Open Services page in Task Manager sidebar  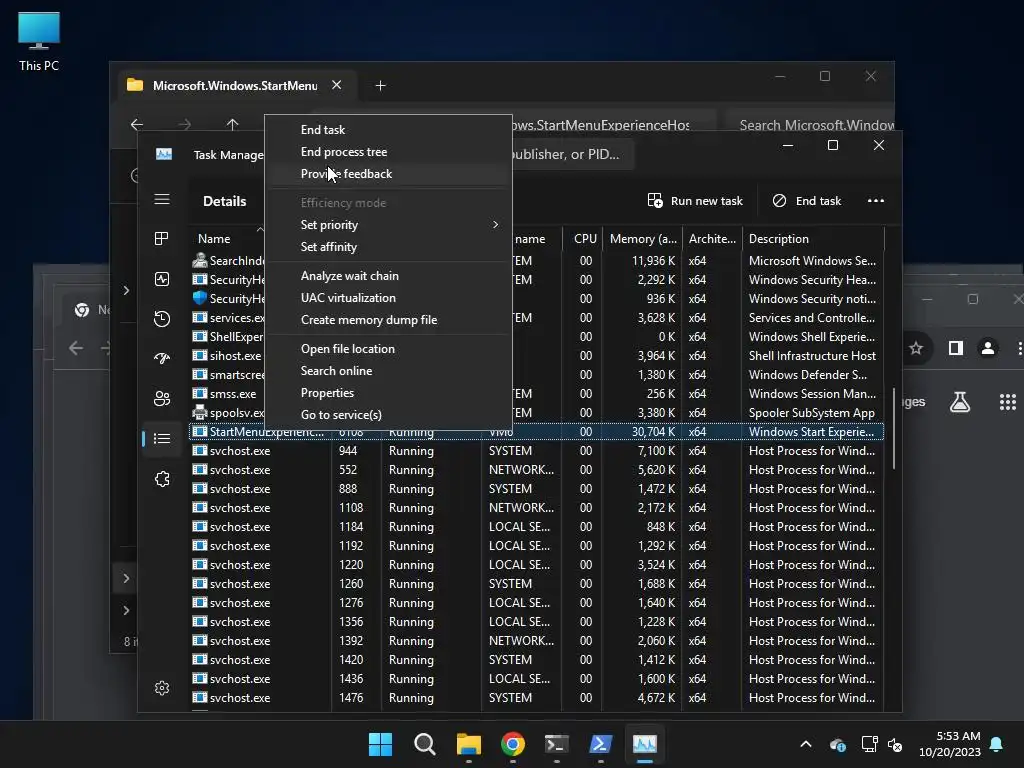point(162,479)
